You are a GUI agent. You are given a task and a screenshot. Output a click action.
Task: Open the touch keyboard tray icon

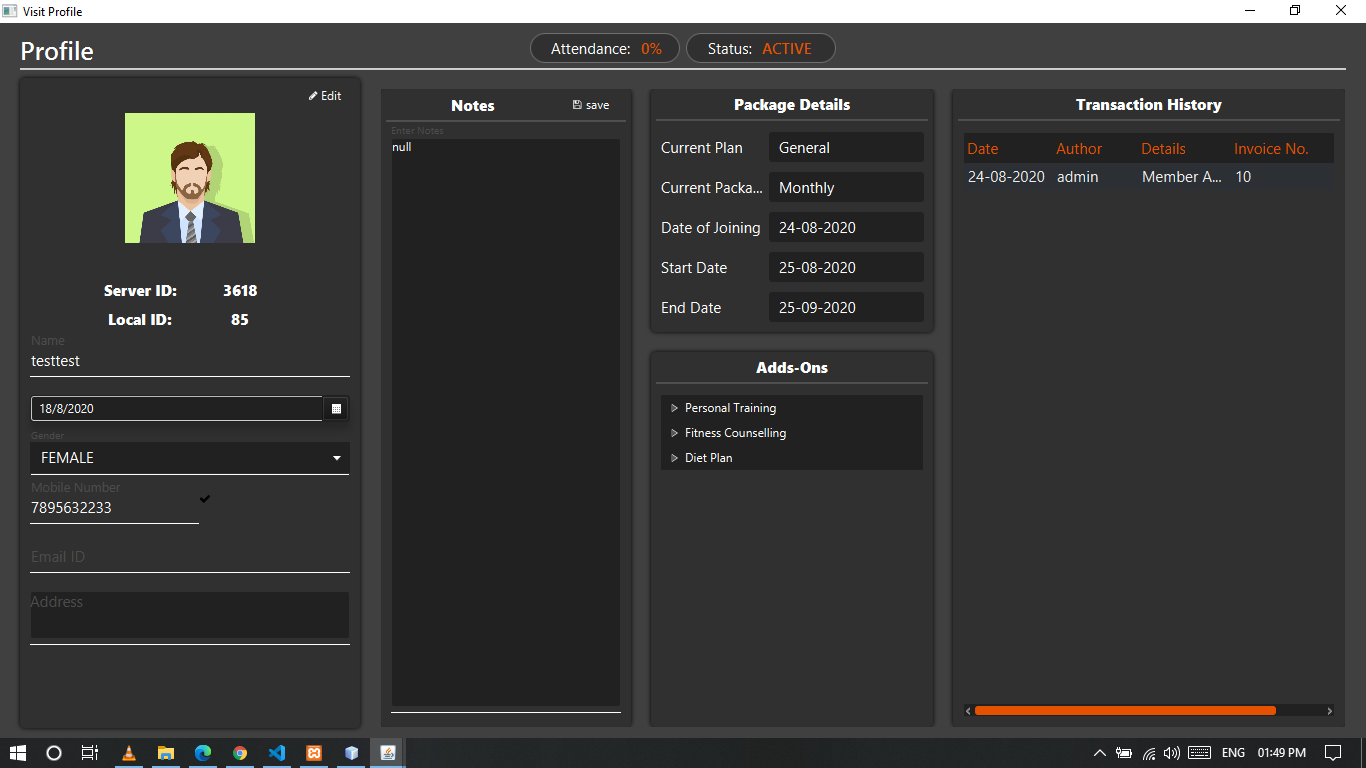click(1200, 753)
